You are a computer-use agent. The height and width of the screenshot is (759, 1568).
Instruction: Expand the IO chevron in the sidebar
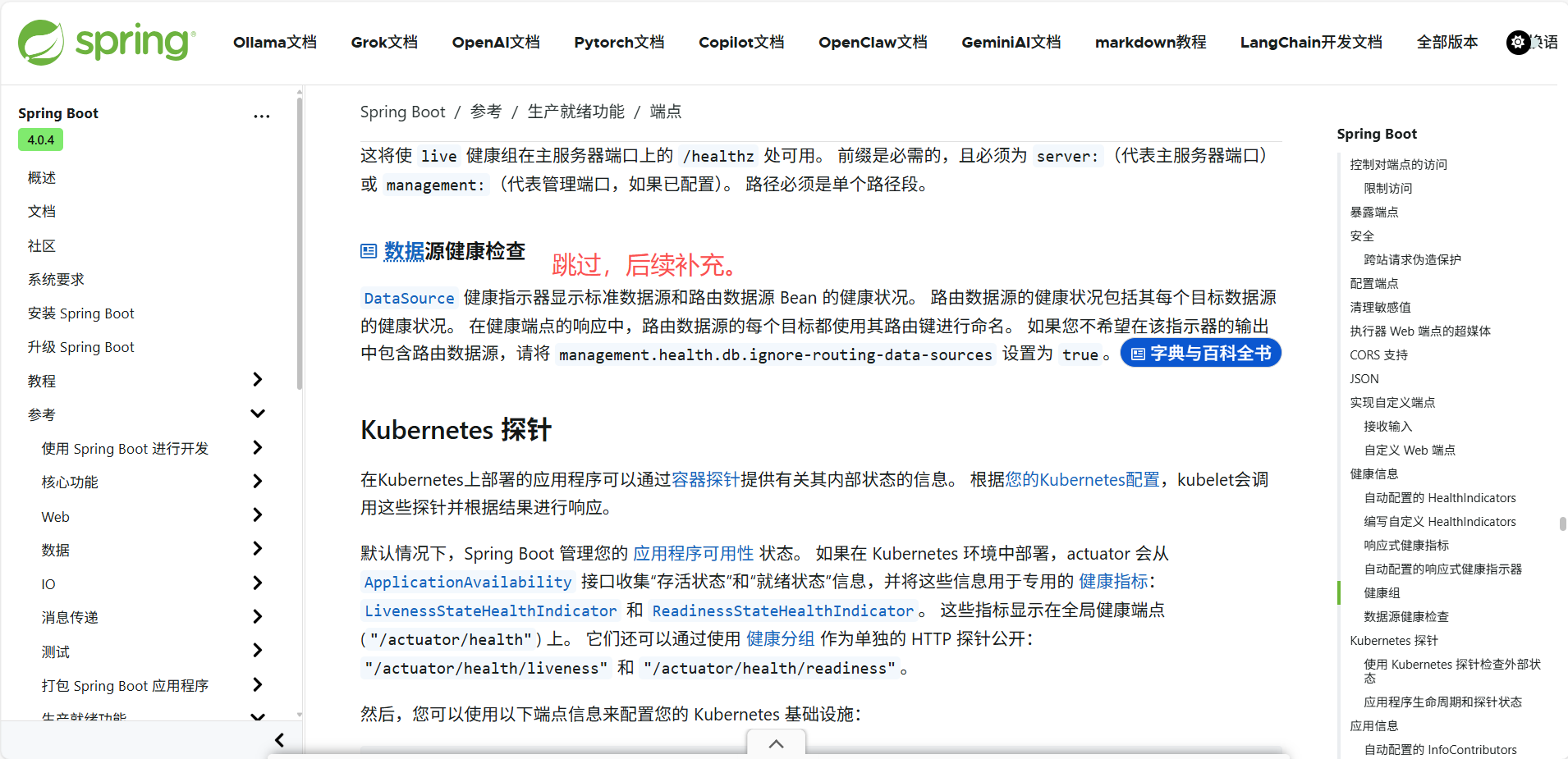click(257, 583)
